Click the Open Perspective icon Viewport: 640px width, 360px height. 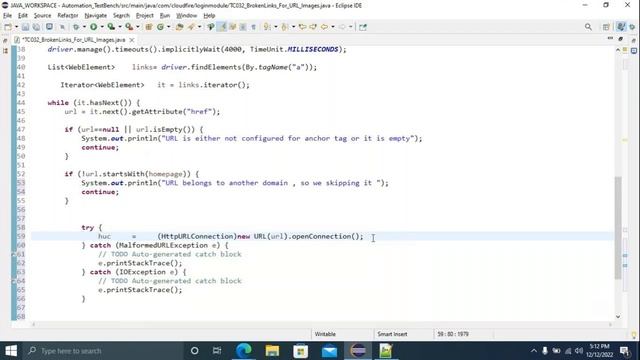click(606, 27)
